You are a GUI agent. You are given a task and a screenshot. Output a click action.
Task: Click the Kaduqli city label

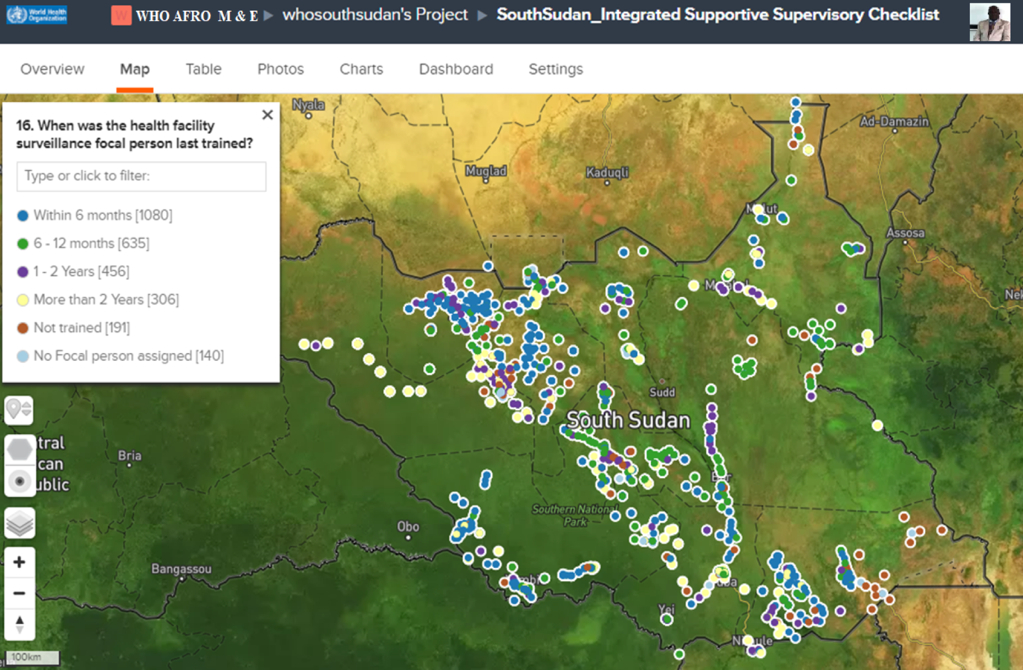[x=607, y=172]
